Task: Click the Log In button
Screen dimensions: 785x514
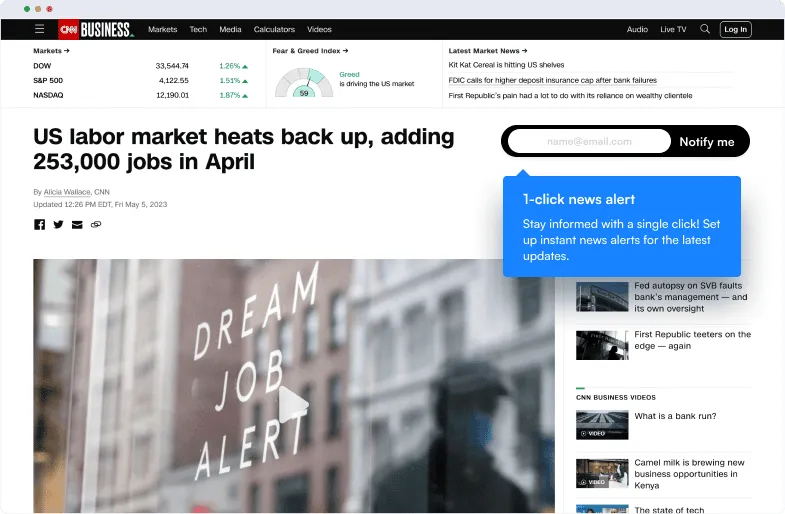Action: pyautogui.click(x=735, y=30)
